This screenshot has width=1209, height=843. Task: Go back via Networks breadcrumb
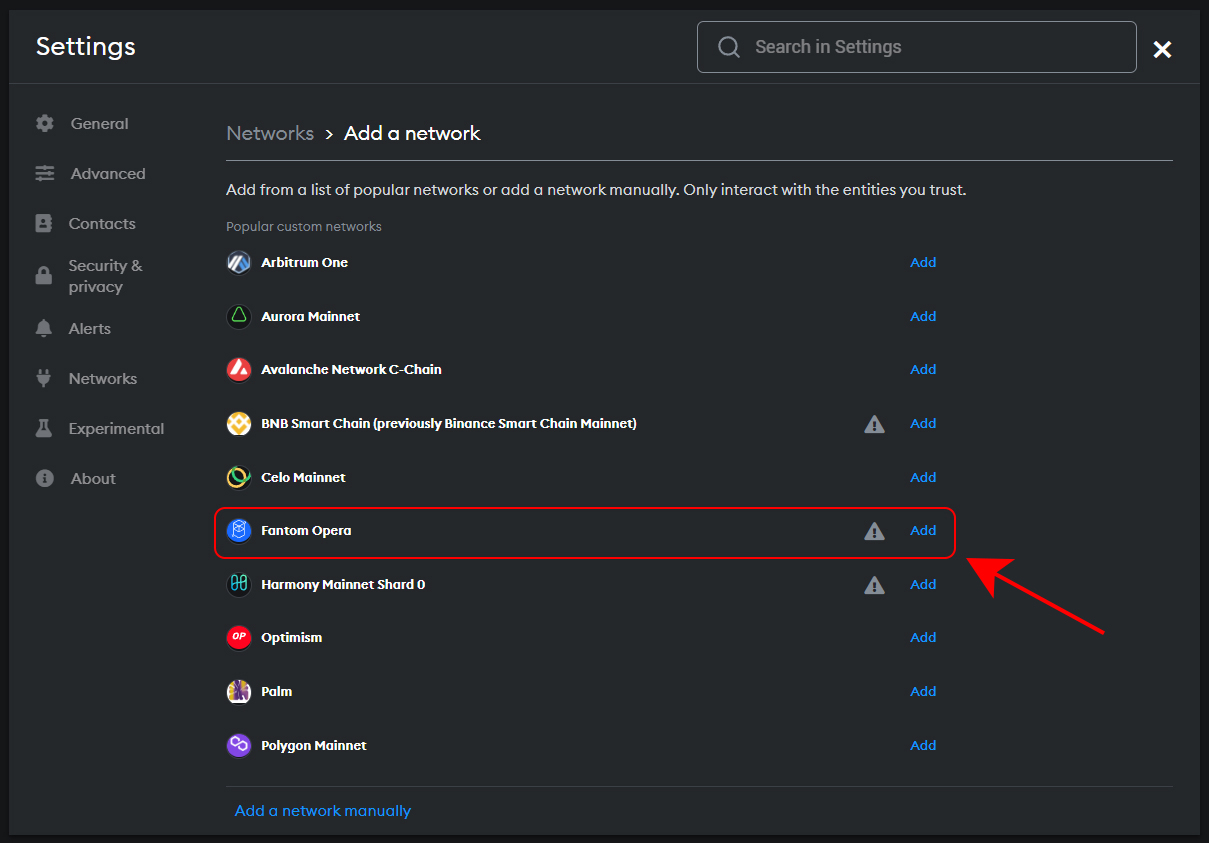pyautogui.click(x=270, y=134)
